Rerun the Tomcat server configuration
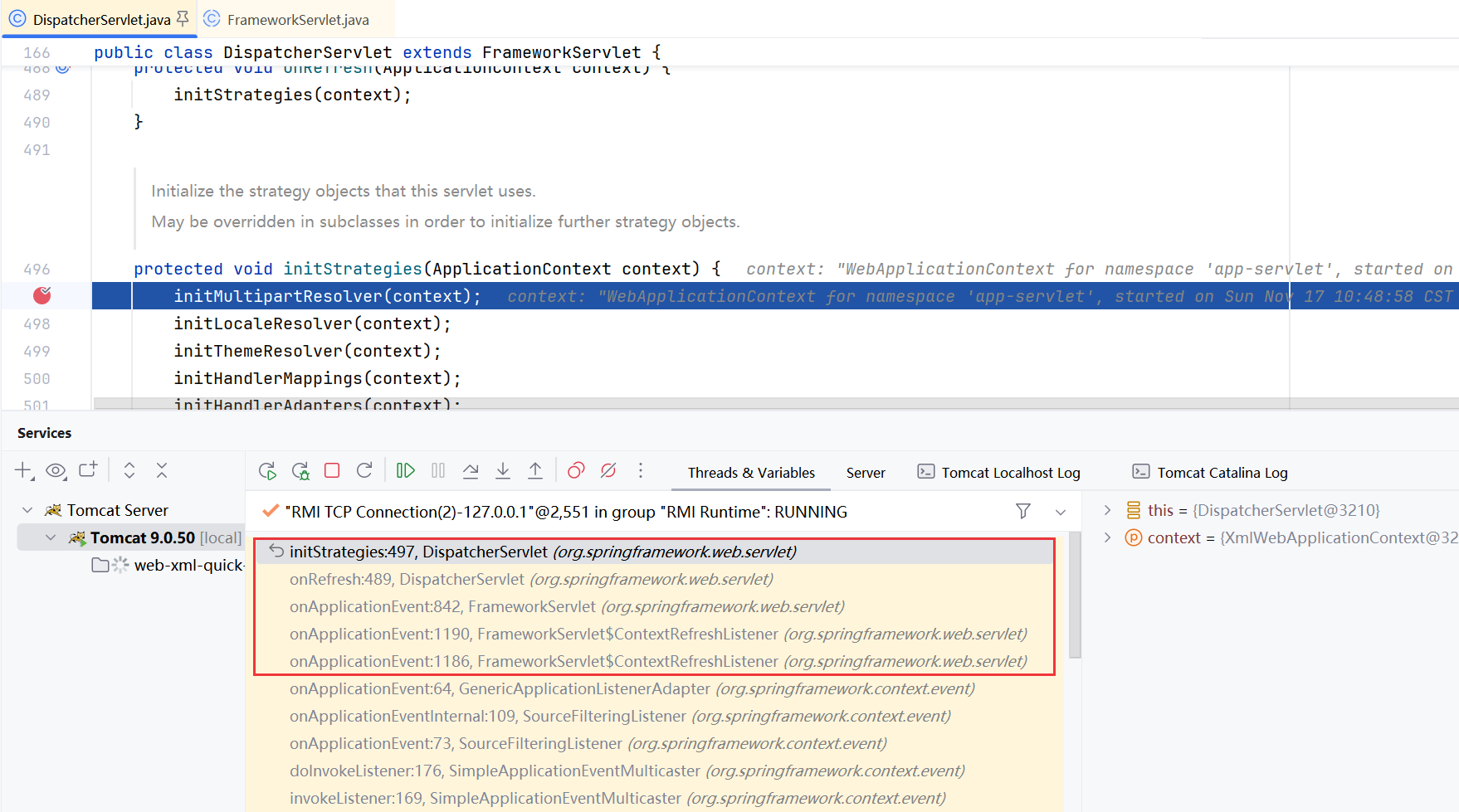 click(267, 471)
